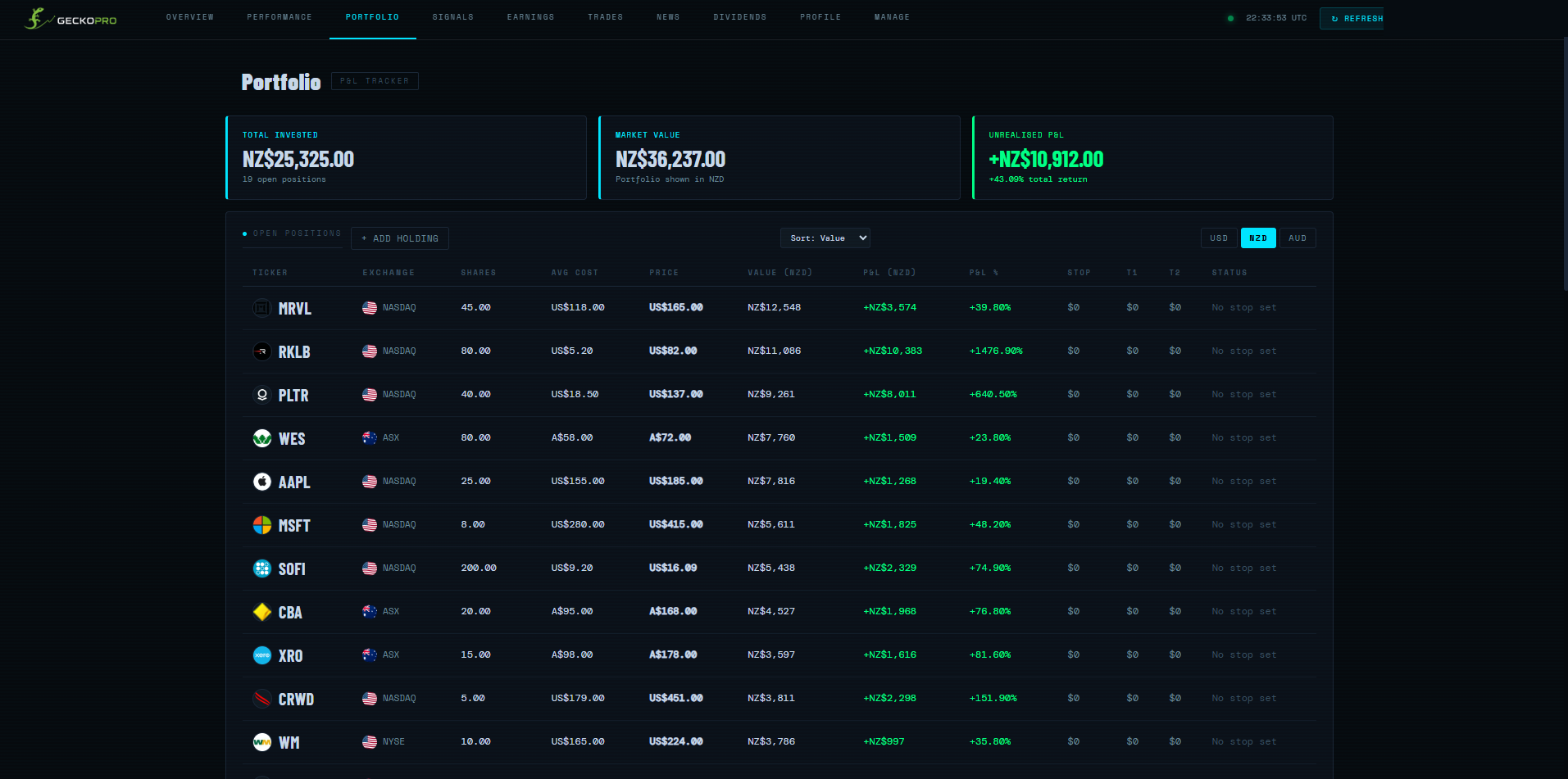Click the +1476.90% P&L percentage
The height and width of the screenshot is (779, 1568).
(x=996, y=351)
